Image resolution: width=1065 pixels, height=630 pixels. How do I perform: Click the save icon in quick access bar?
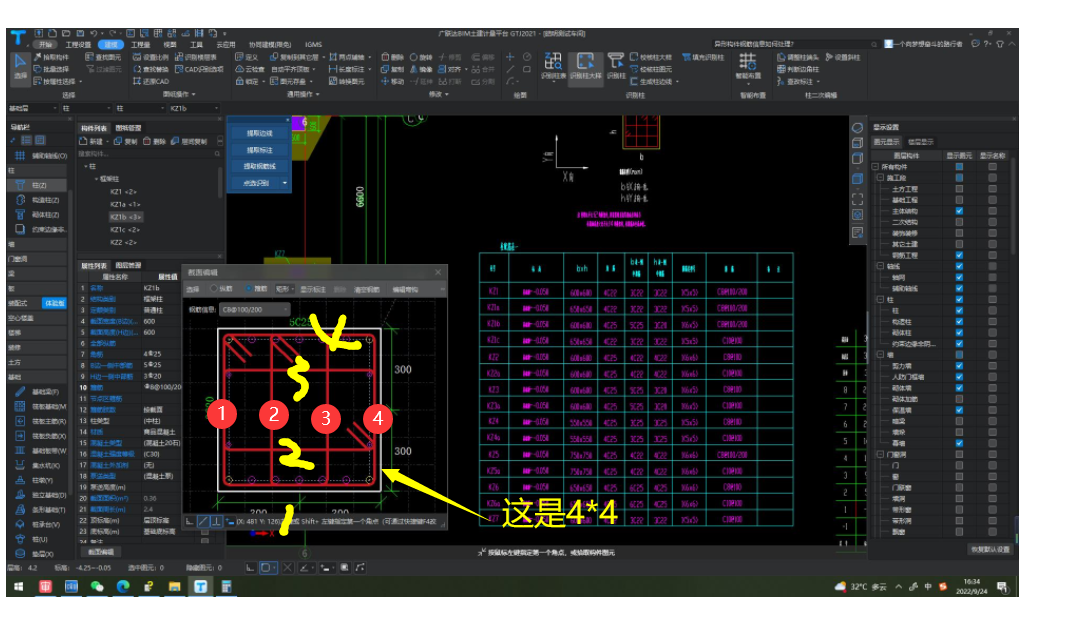pyautogui.click(x=80, y=33)
